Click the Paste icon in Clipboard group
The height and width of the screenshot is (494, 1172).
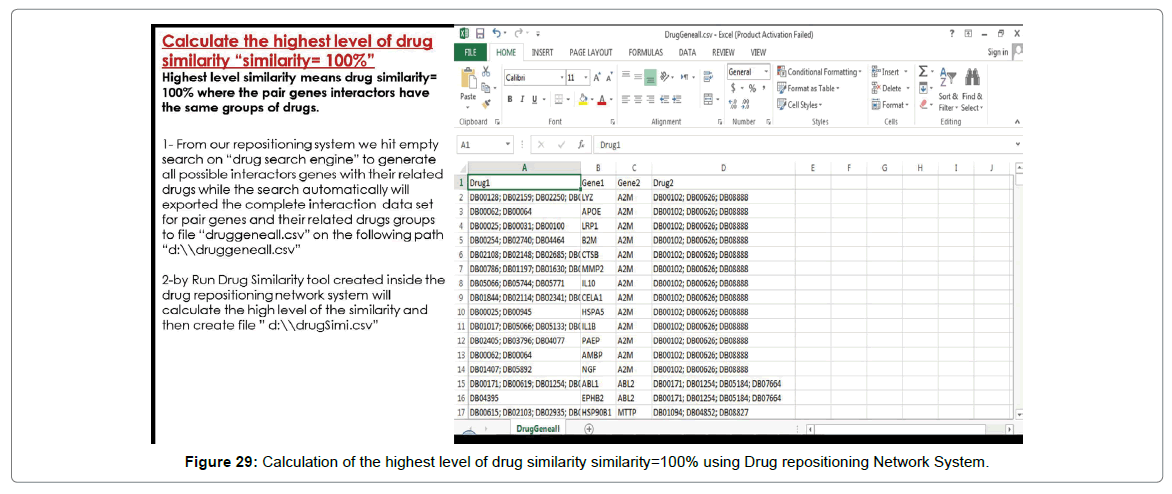tap(468, 81)
